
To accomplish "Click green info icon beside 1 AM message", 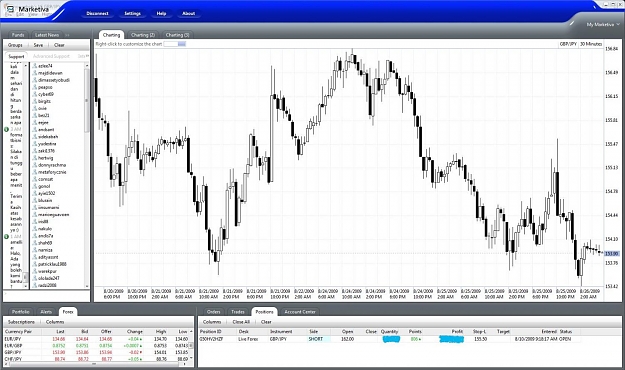I will 6,237.
